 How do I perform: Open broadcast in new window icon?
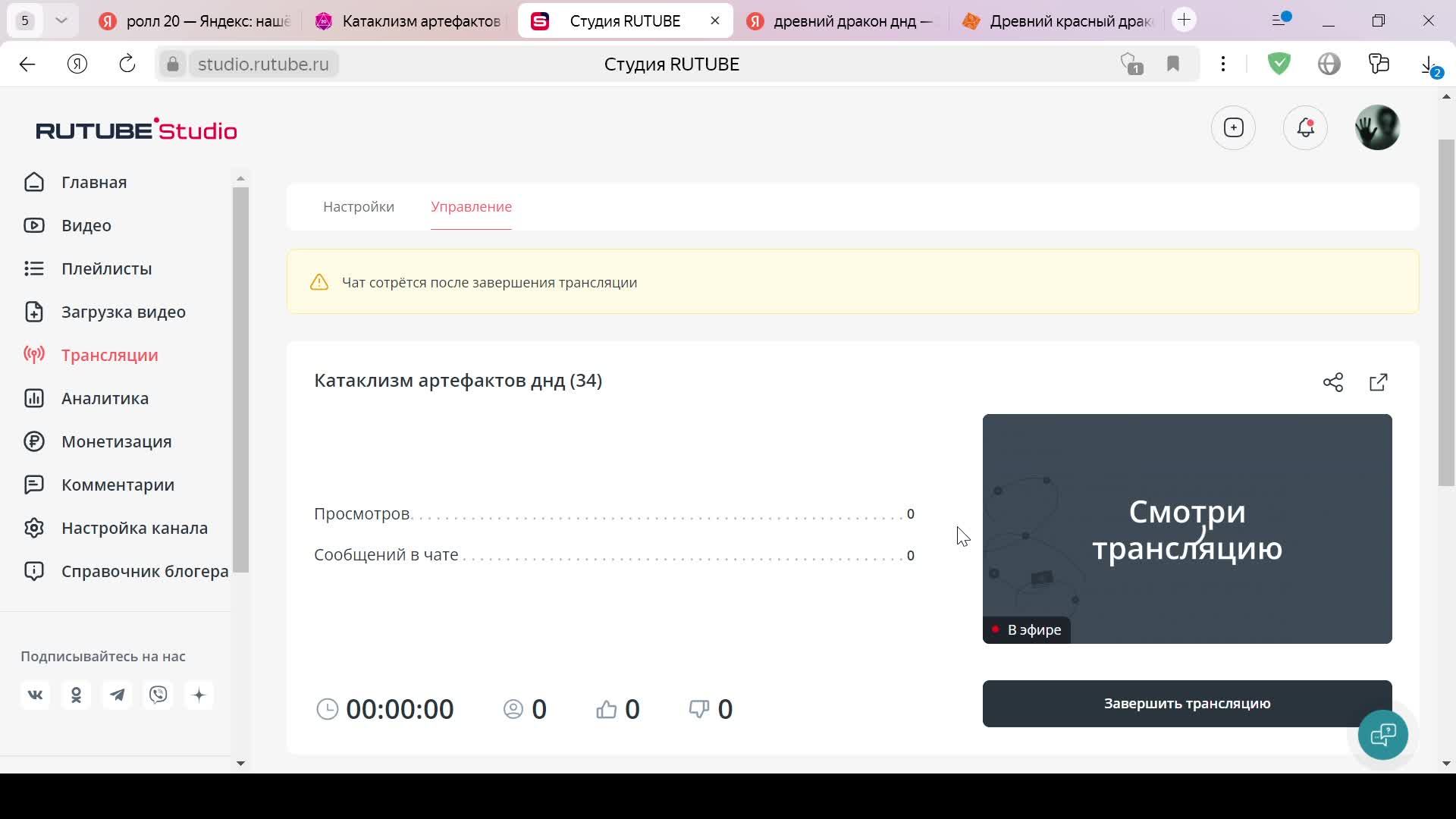click(1379, 382)
